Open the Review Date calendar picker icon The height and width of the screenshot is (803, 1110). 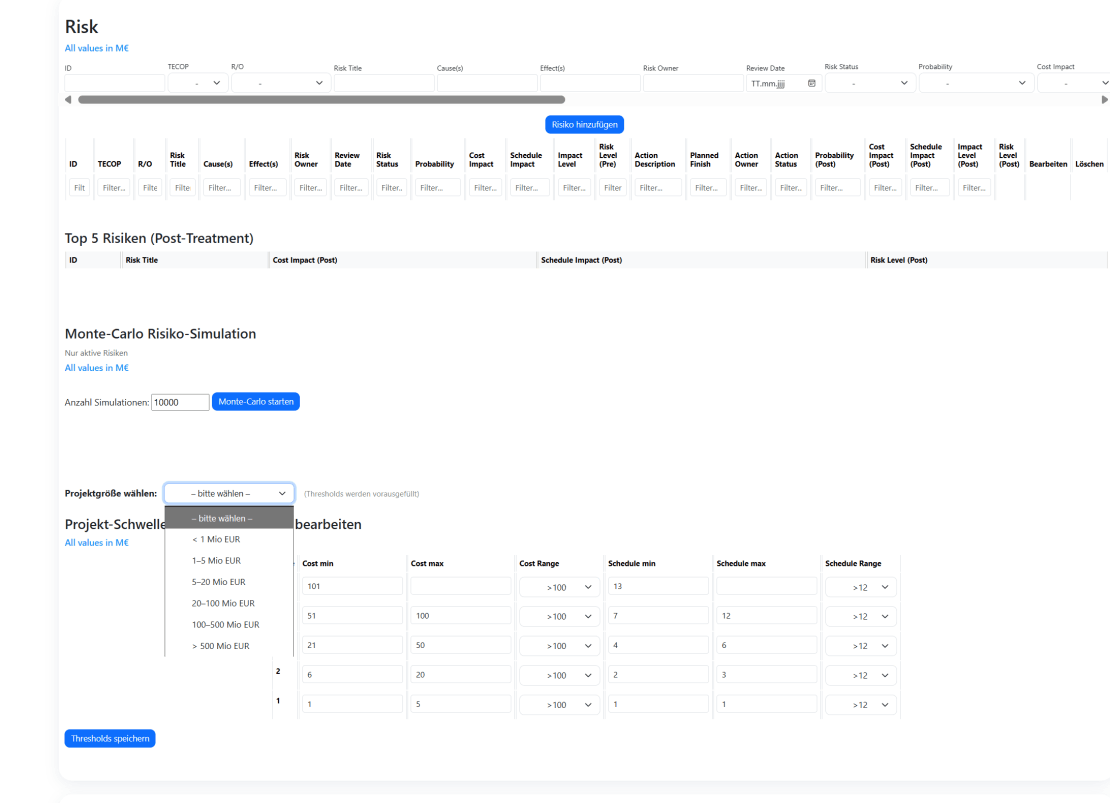(x=811, y=83)
